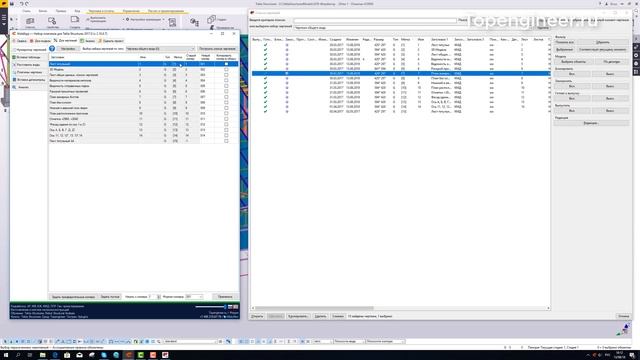Sort drawing list by 'Размер' column
The image size is (640, 360).
(379, 40)
